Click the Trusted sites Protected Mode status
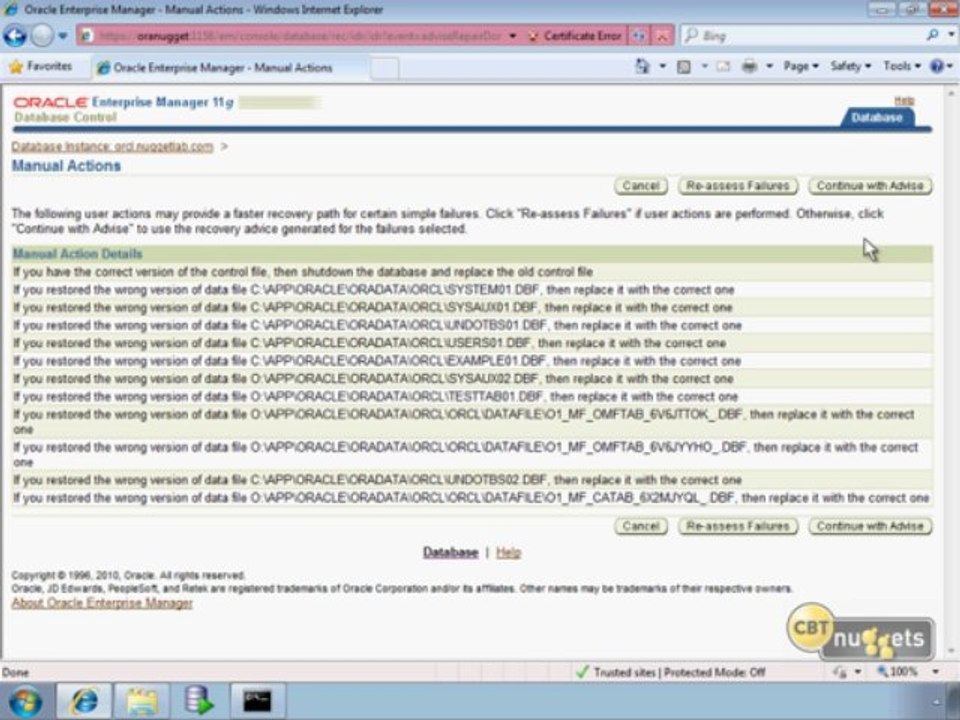The width and height of the screenshot is (960, 720). 672,672
